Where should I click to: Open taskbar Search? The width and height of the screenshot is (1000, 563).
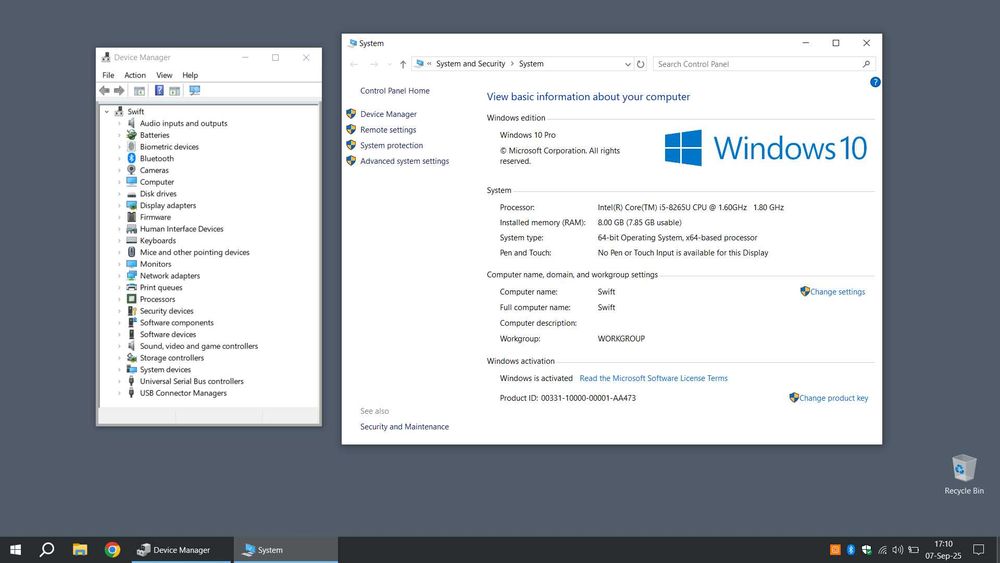coord(47,550)
